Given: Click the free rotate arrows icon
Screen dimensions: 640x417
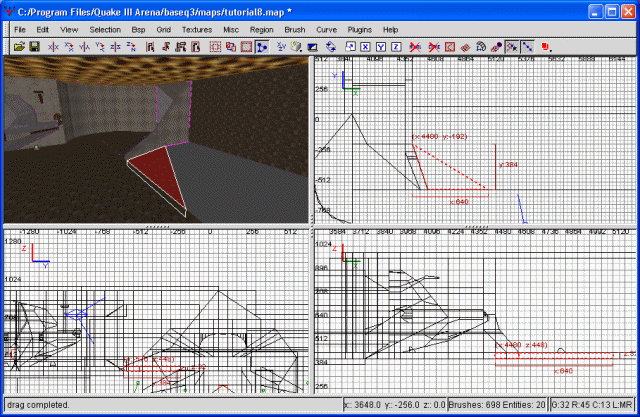Looking at the screenshot, I should pos(331,47).
